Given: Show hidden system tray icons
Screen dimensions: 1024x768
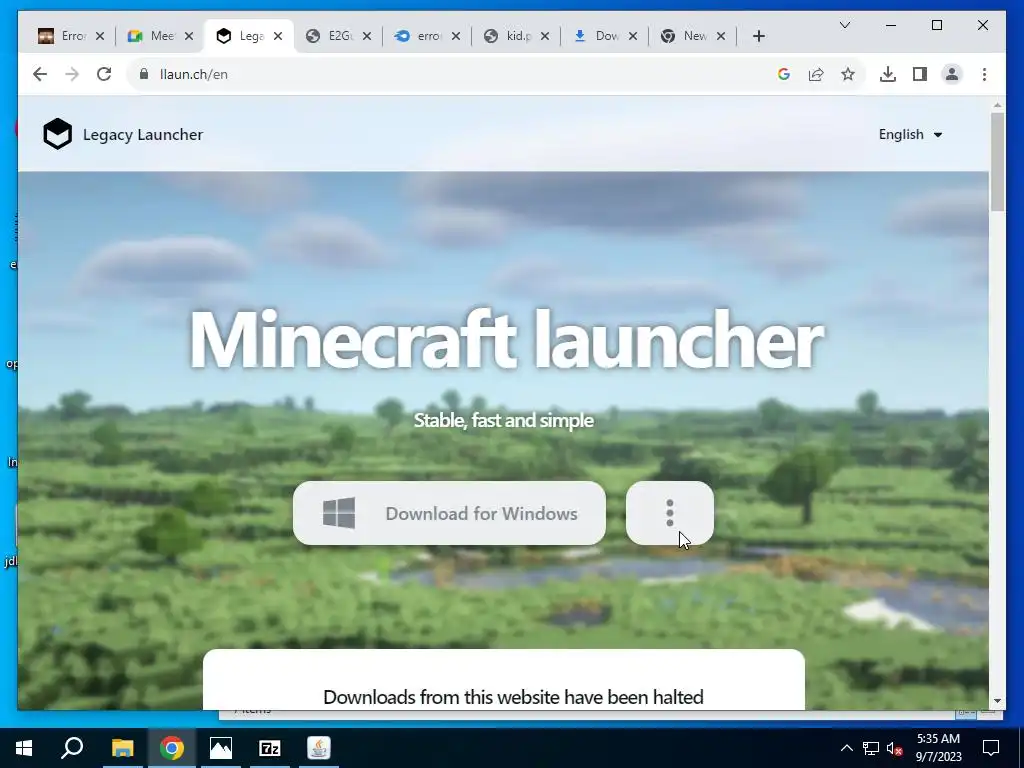Looking at the screenshot, I should [846, 748].
